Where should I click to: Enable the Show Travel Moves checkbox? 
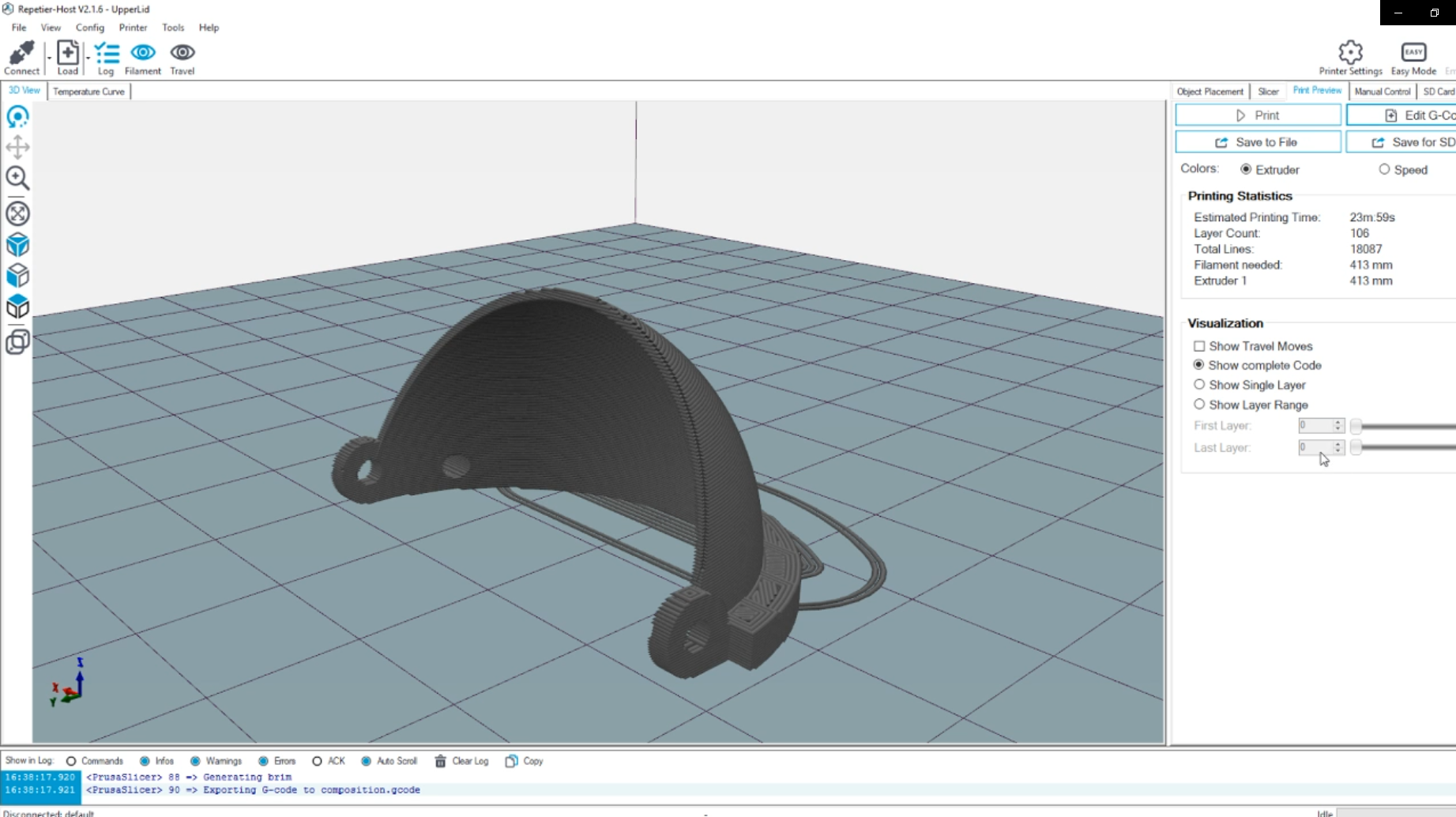point(1200,346)
